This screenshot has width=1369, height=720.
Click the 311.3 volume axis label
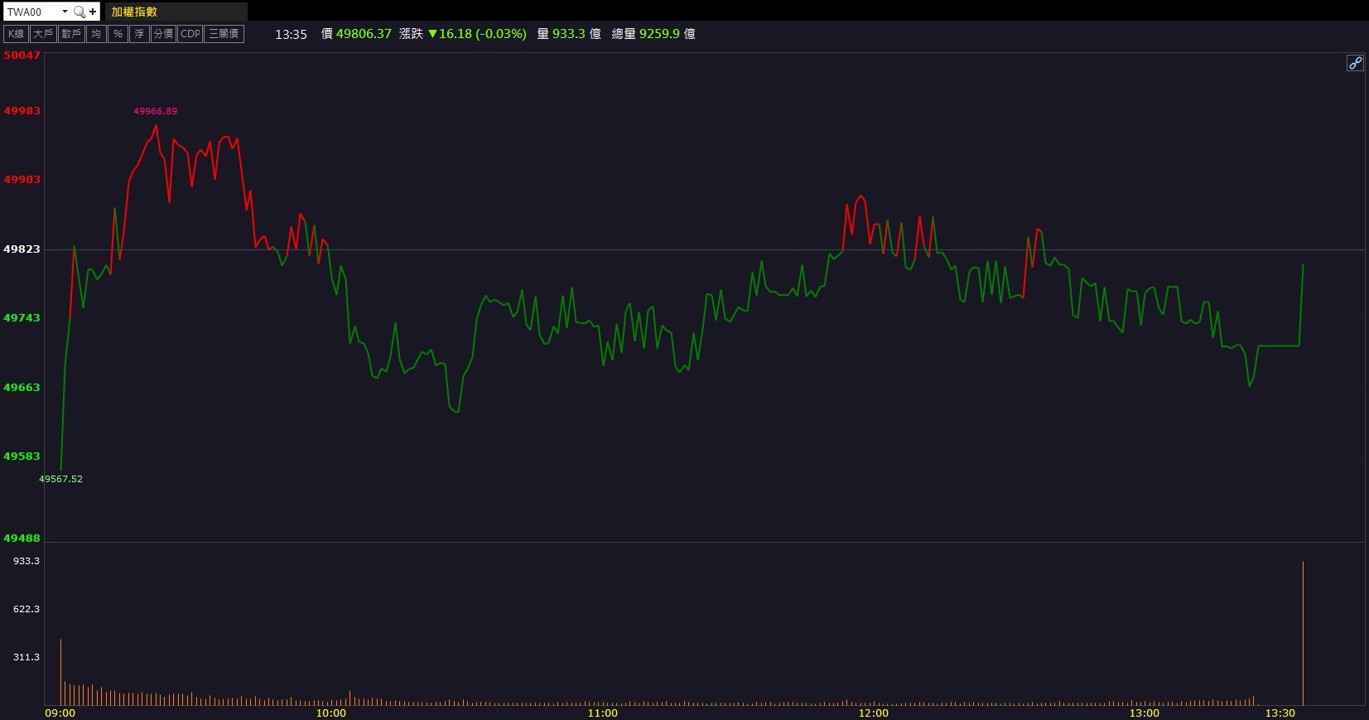click(26, 657)
